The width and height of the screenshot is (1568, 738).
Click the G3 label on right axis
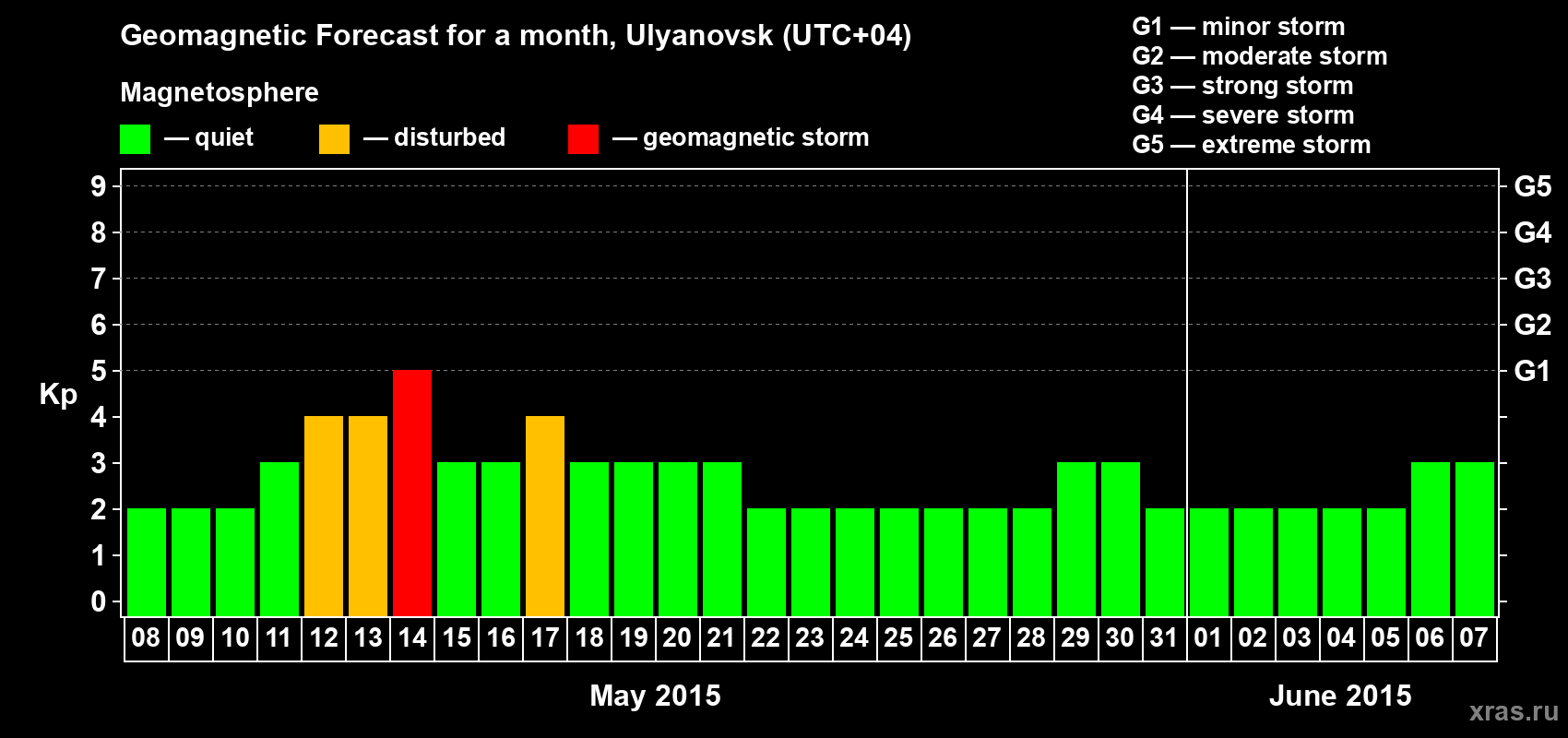[x=1533, y=279]
